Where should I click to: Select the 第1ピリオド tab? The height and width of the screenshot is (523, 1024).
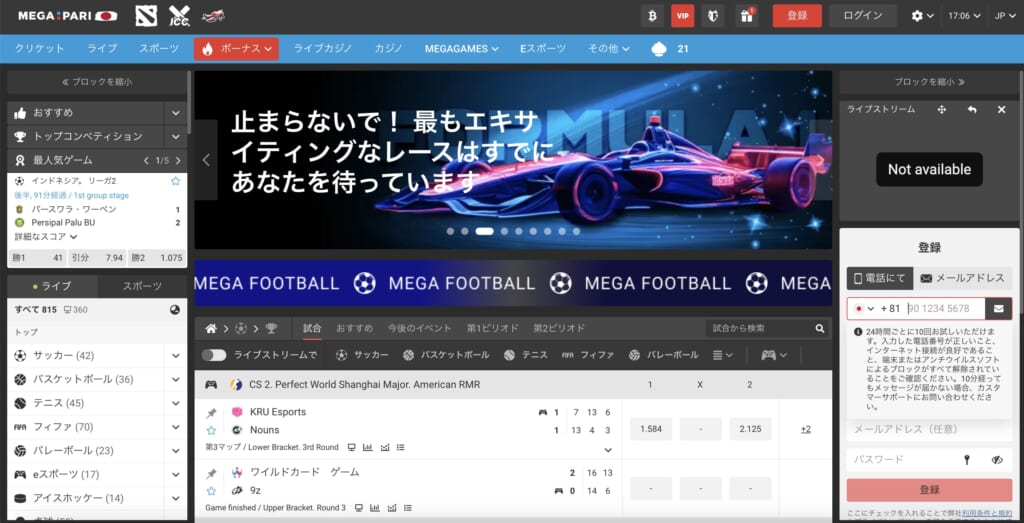pyautogui.click(x=492, y=328)
